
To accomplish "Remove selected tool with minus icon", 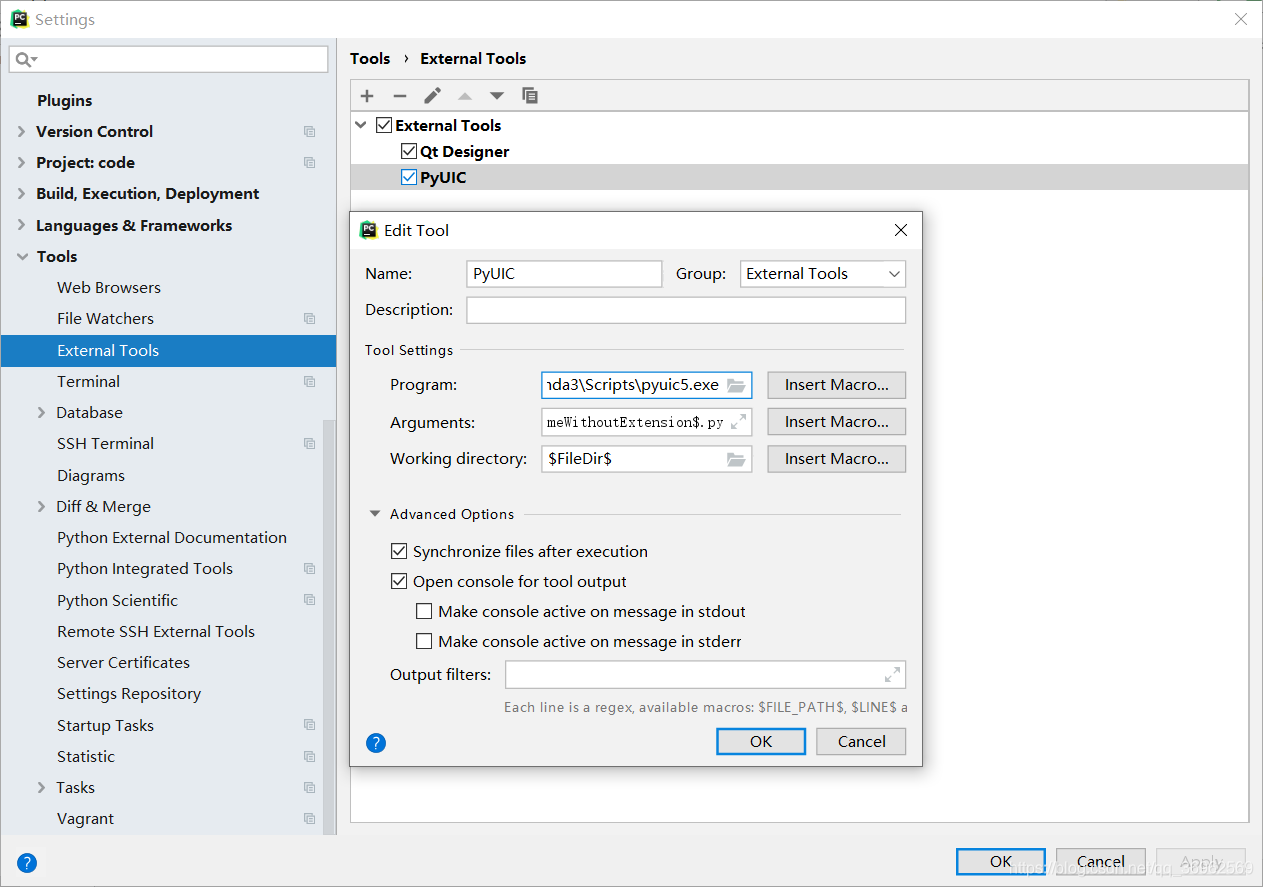I will (x=400, y=96).
